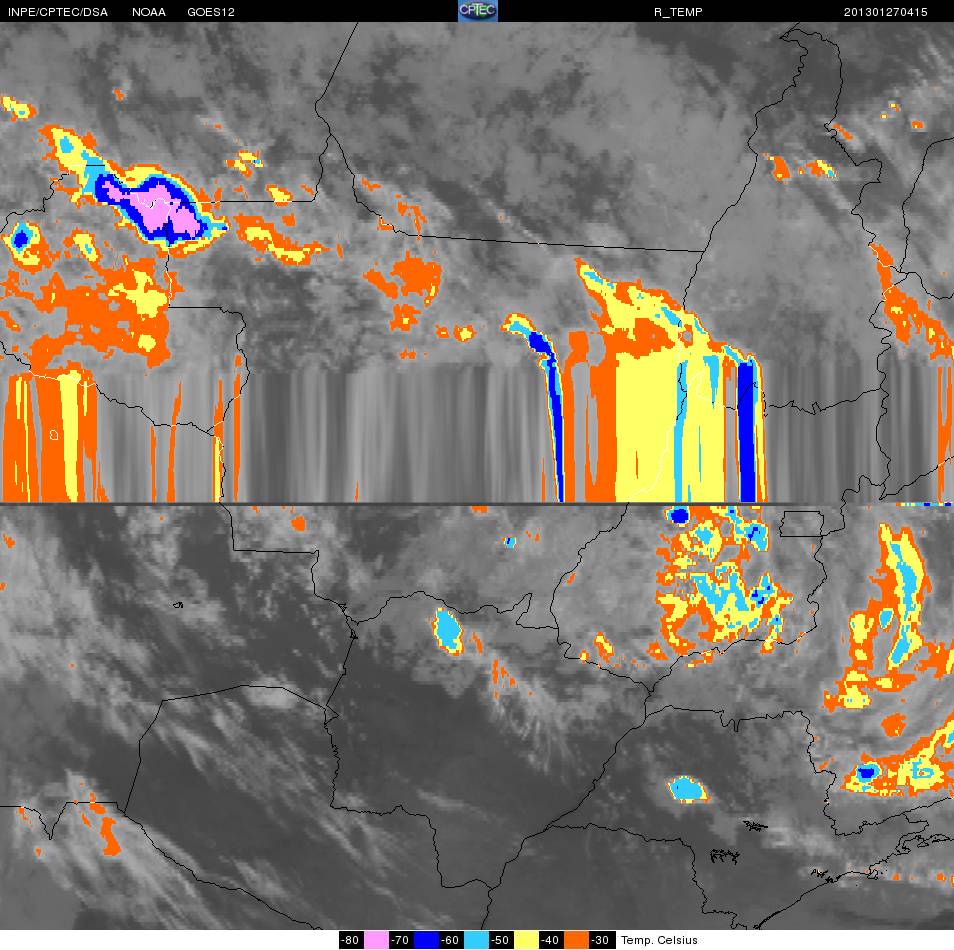Image resolution: width=954 pixels, height=950 pixels.
Task: Click the -50 legend value label
Action: (x=501, y=940)
